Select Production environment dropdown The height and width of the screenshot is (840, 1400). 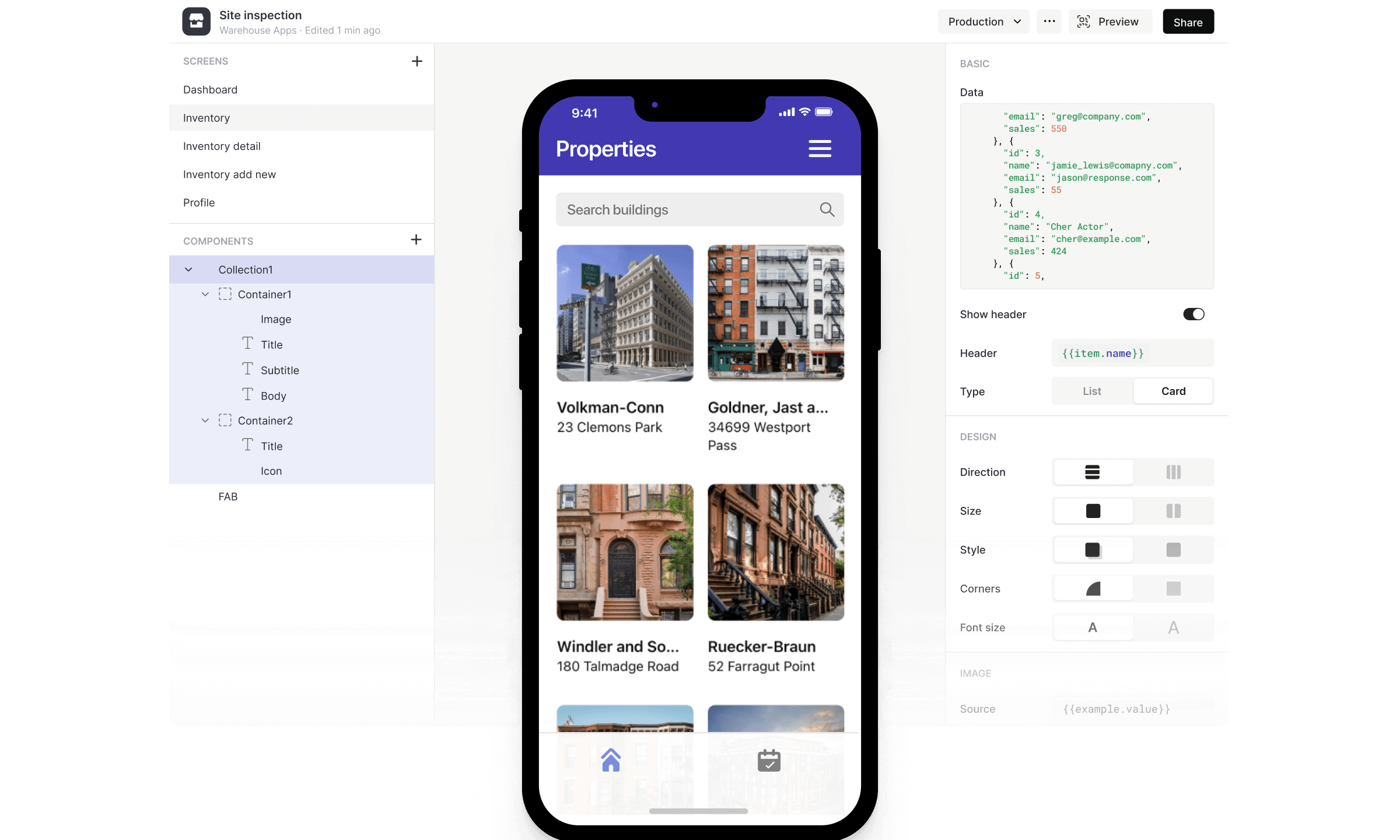(x=984, y=22)
